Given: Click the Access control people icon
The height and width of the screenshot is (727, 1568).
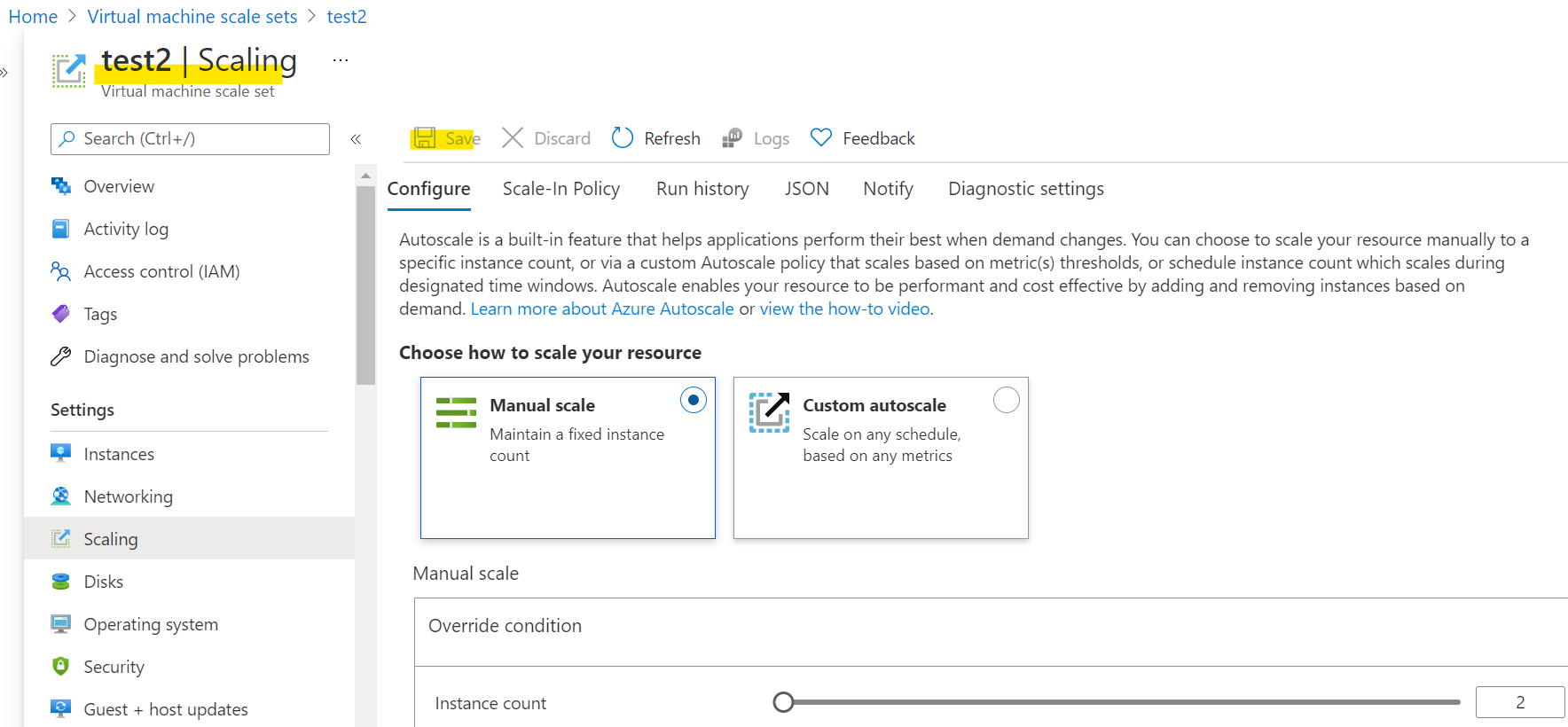Looking at the screenshot, I should 60,271.
